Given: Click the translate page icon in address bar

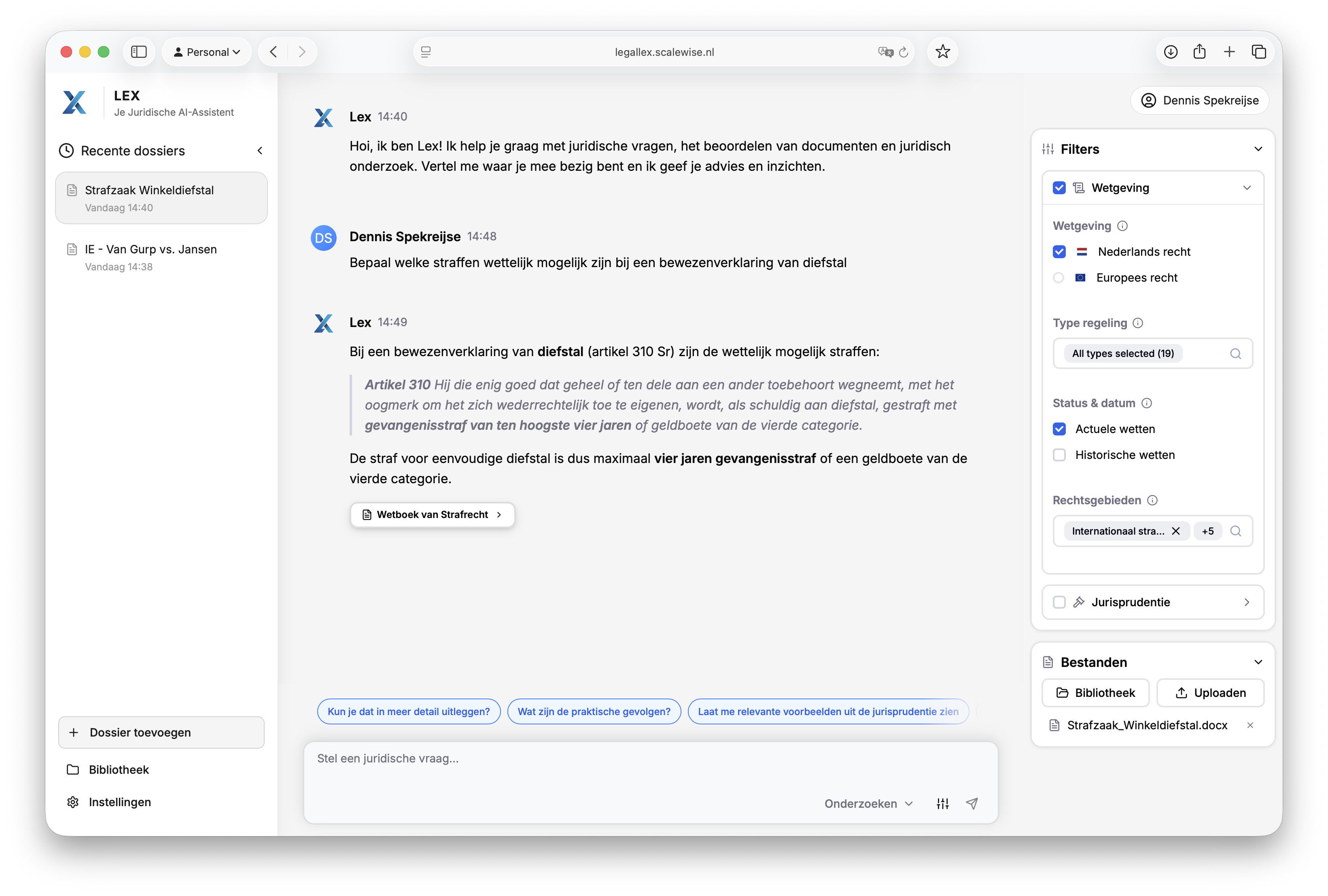Looking at the screenshot, I should pos(885,52).
